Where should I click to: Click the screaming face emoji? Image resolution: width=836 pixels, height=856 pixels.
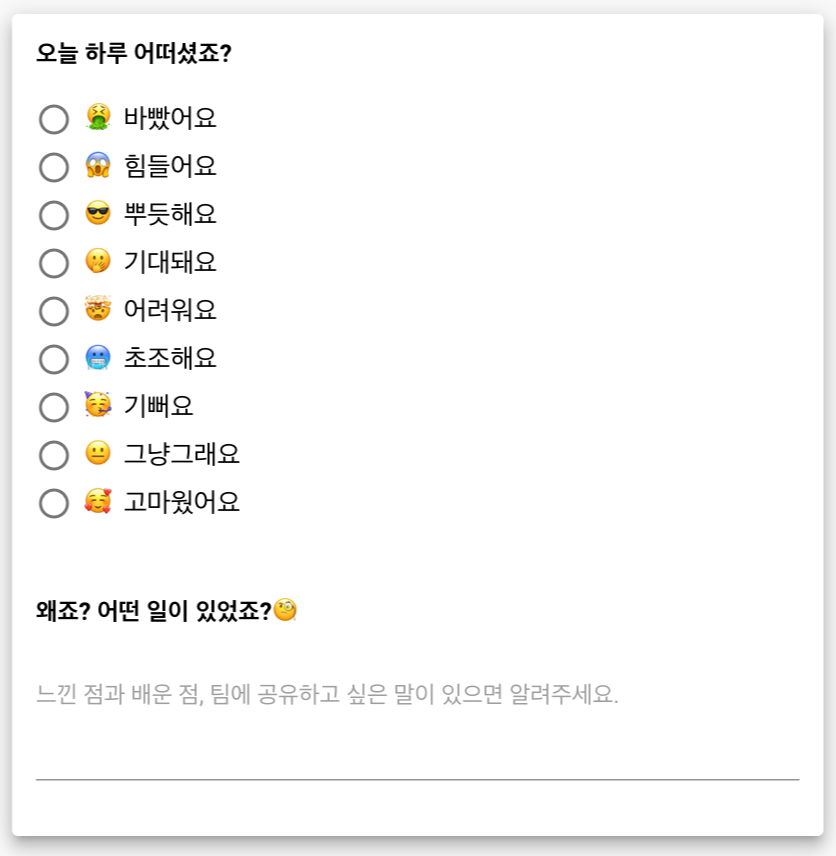pos(98,165)
